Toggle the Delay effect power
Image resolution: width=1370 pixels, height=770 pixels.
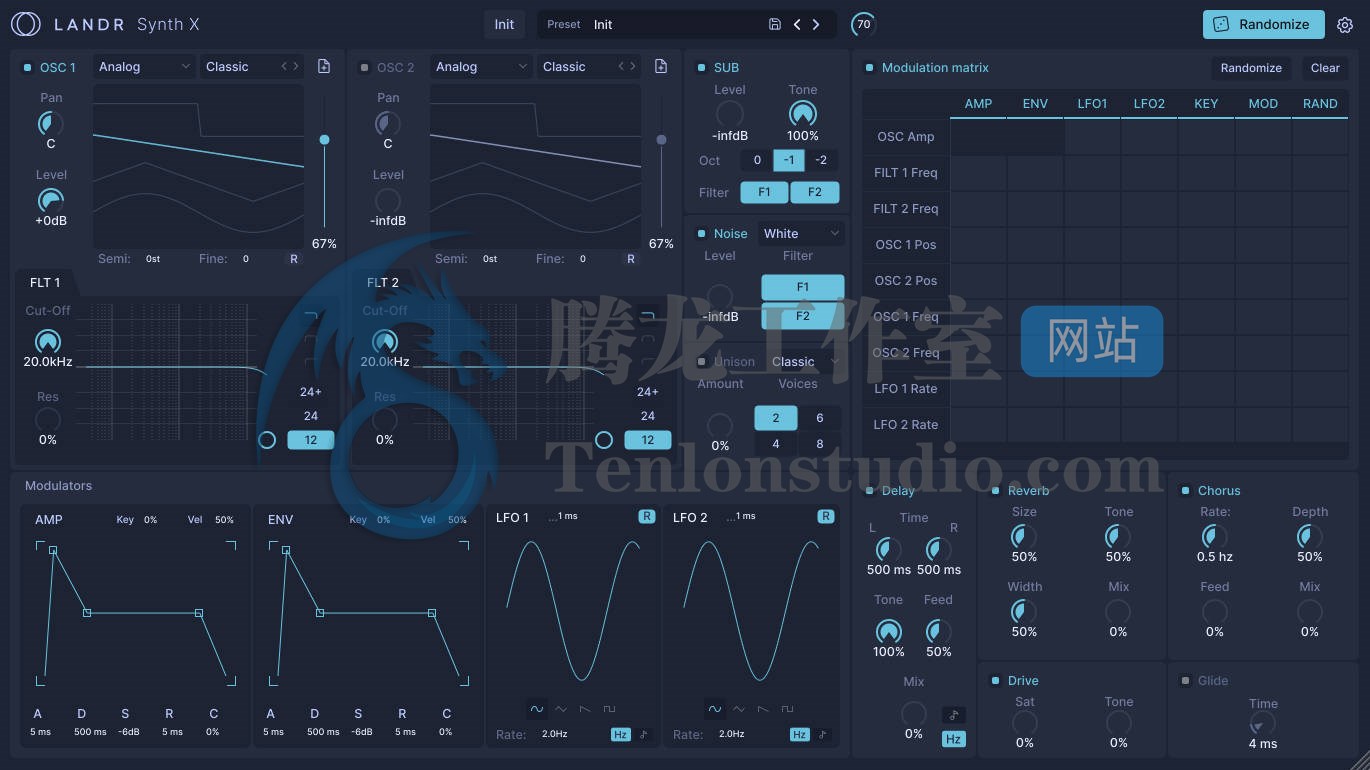869,491
